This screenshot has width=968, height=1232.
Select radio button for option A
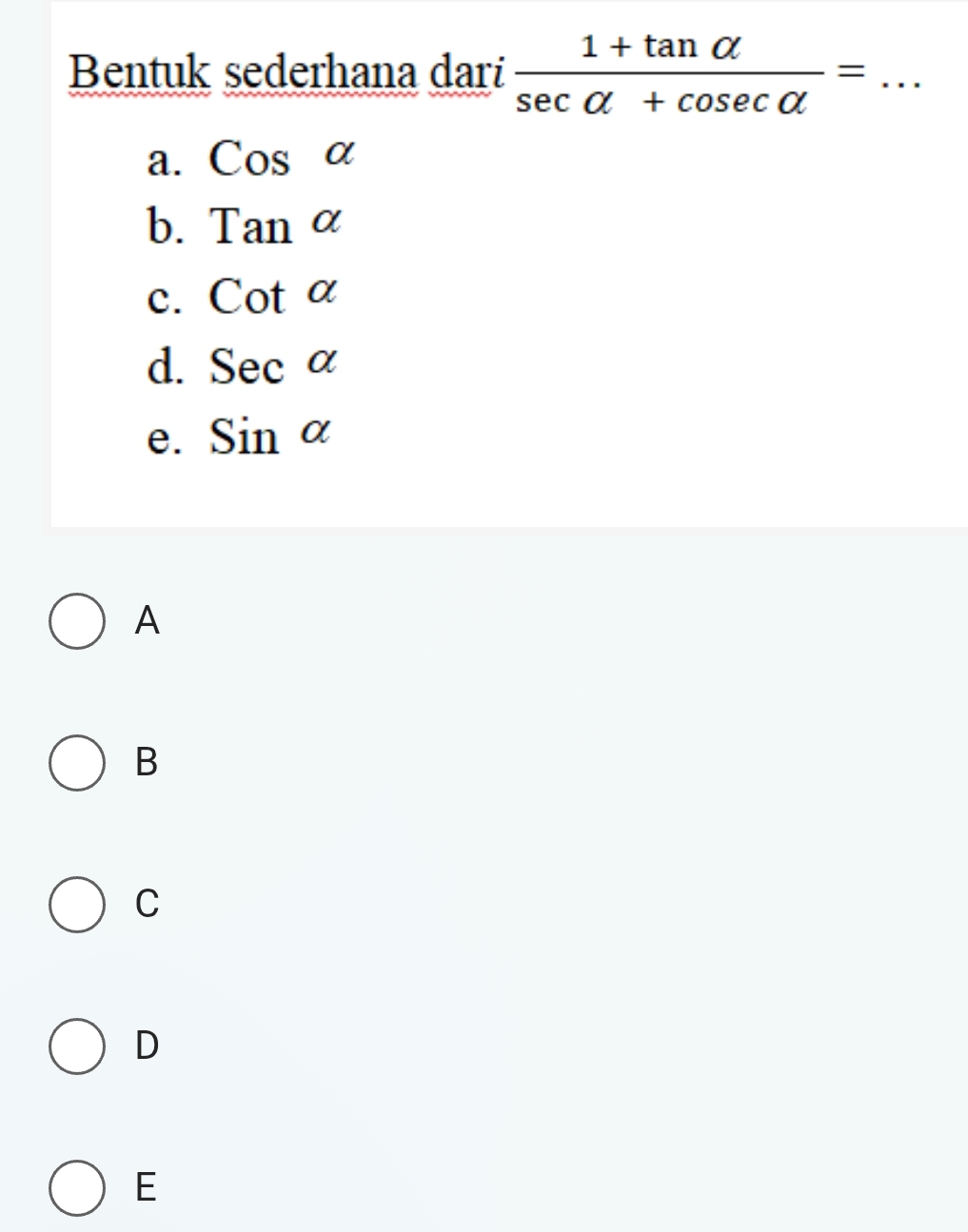click(x=76, y=621)
